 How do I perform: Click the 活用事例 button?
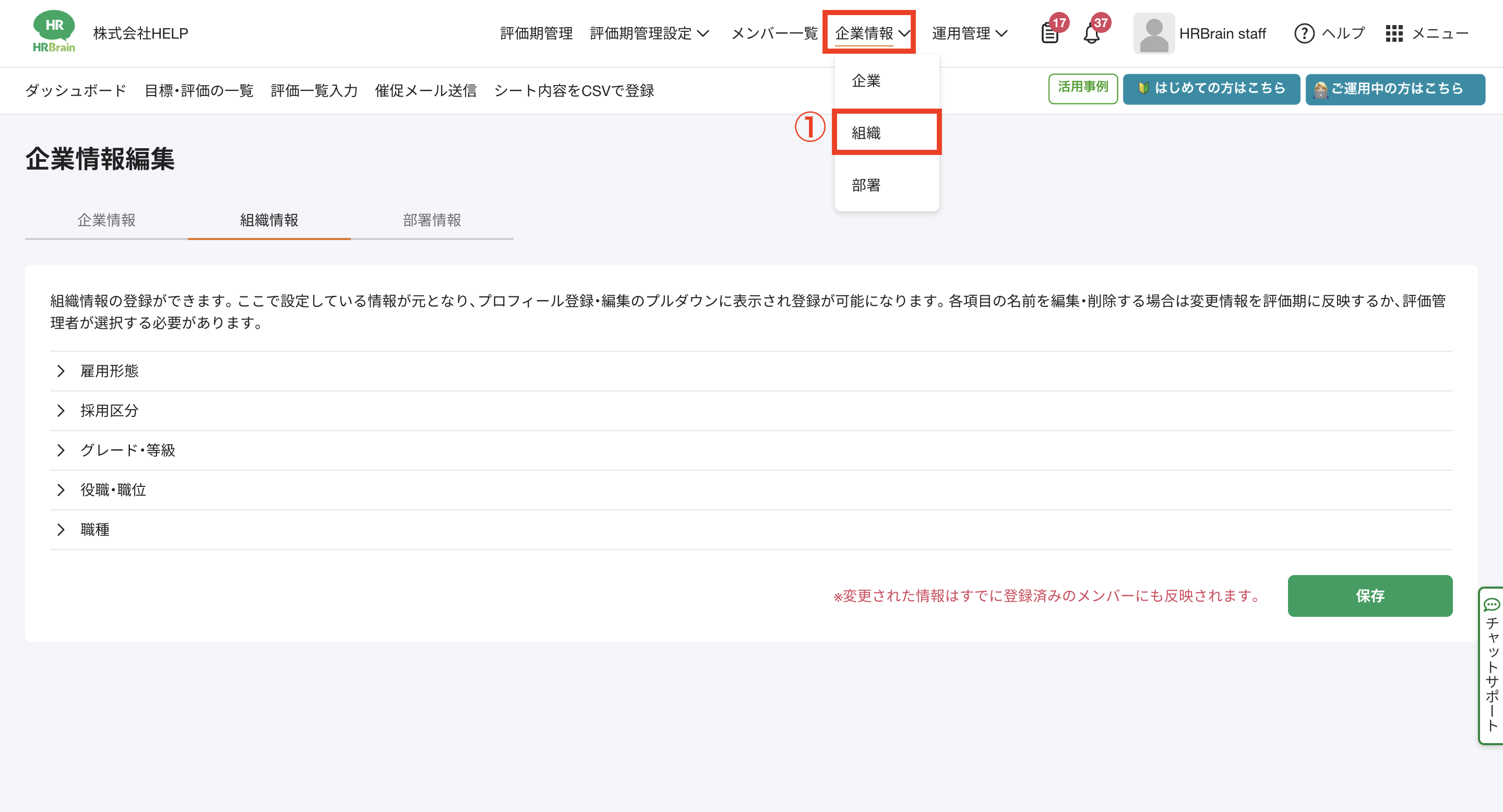[1082, 88]
